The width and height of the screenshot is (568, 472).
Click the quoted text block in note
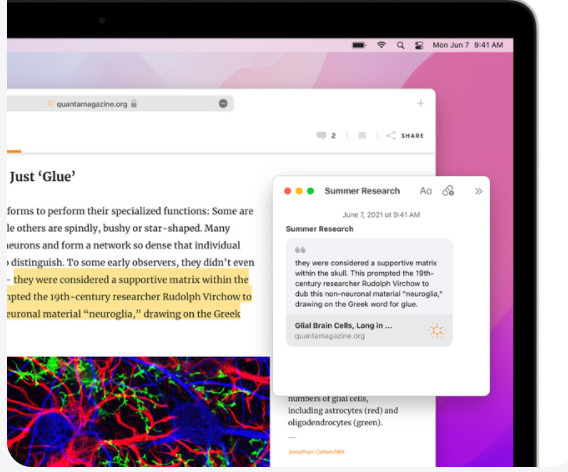[x=368, y=283]
